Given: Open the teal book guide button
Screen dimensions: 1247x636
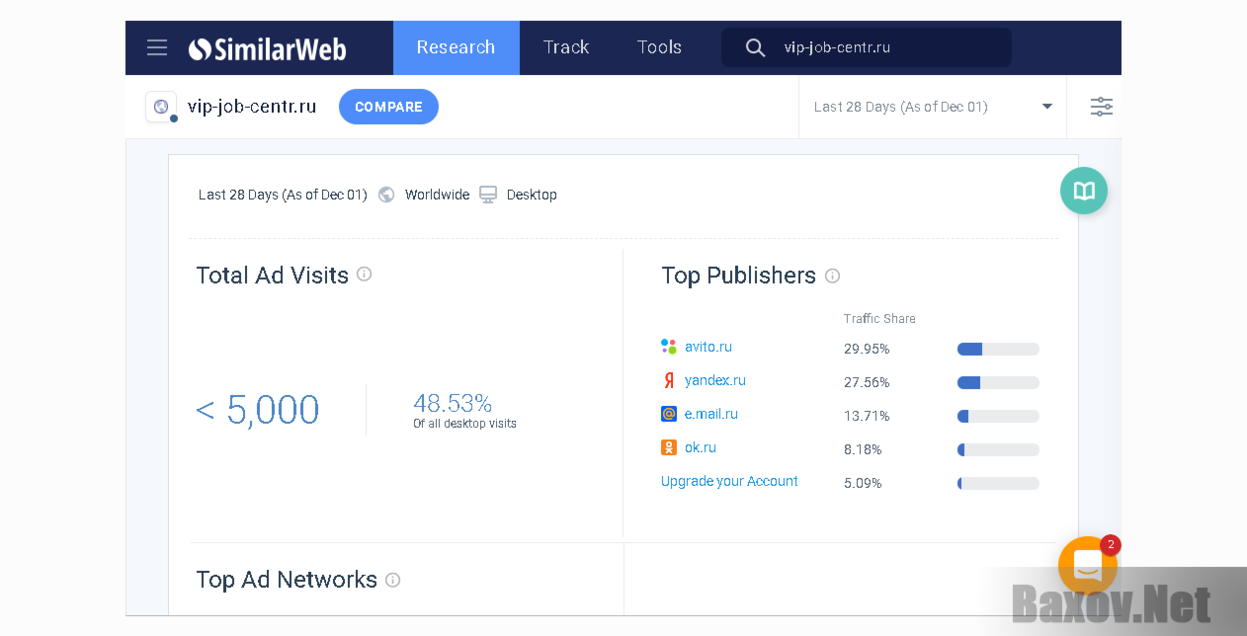Looking at the screenshot, I should [1084, 190].
